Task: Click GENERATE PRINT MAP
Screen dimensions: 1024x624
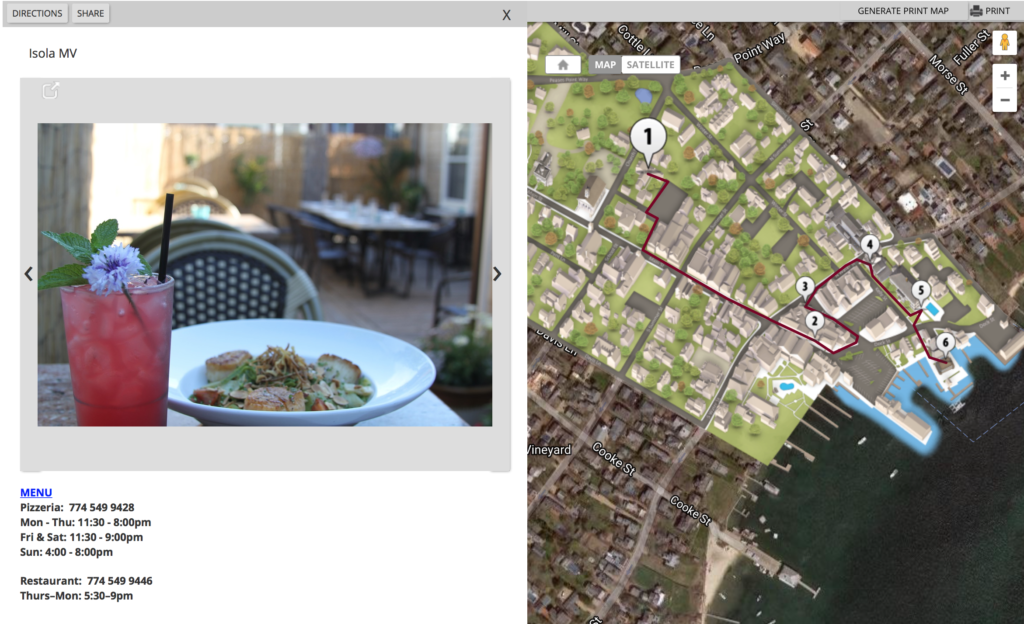Action: pos(903,10)
